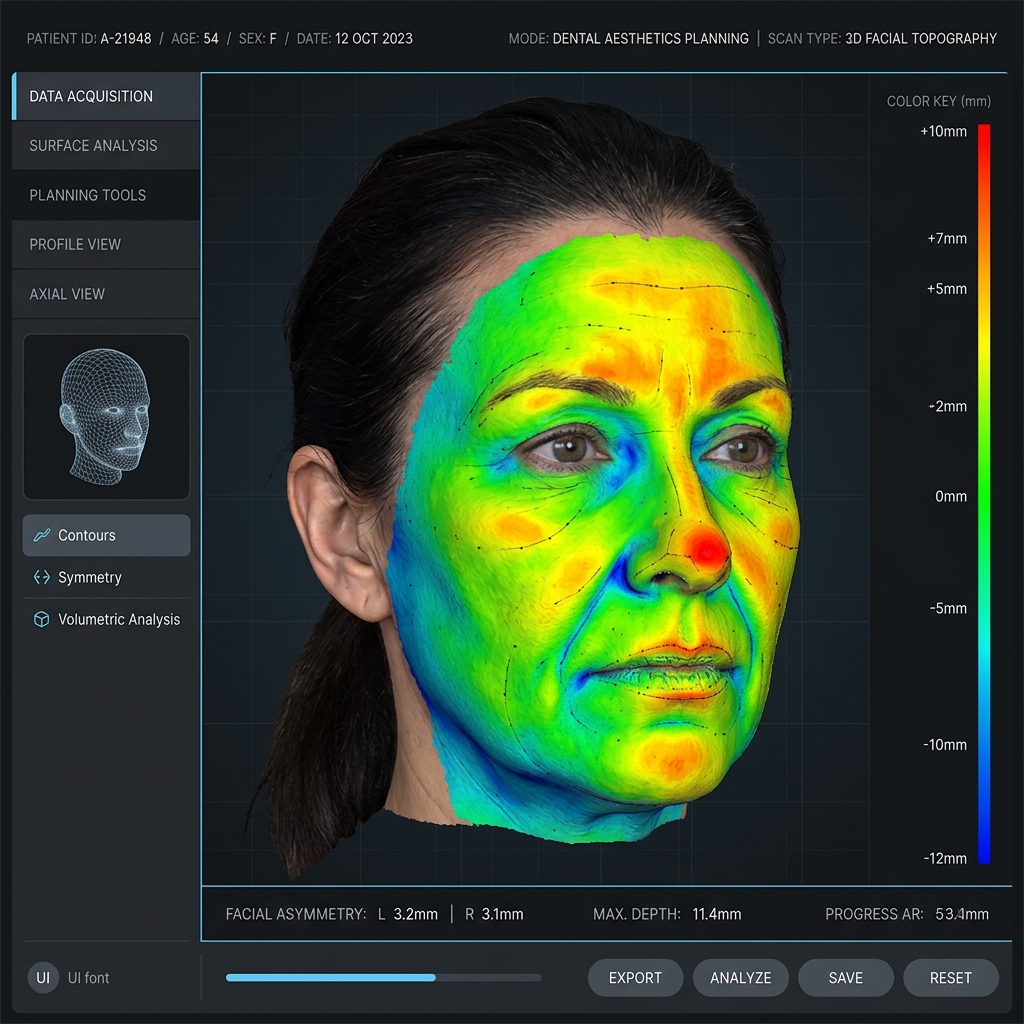Click the patient age 54 value

click(x=211, y=39)
